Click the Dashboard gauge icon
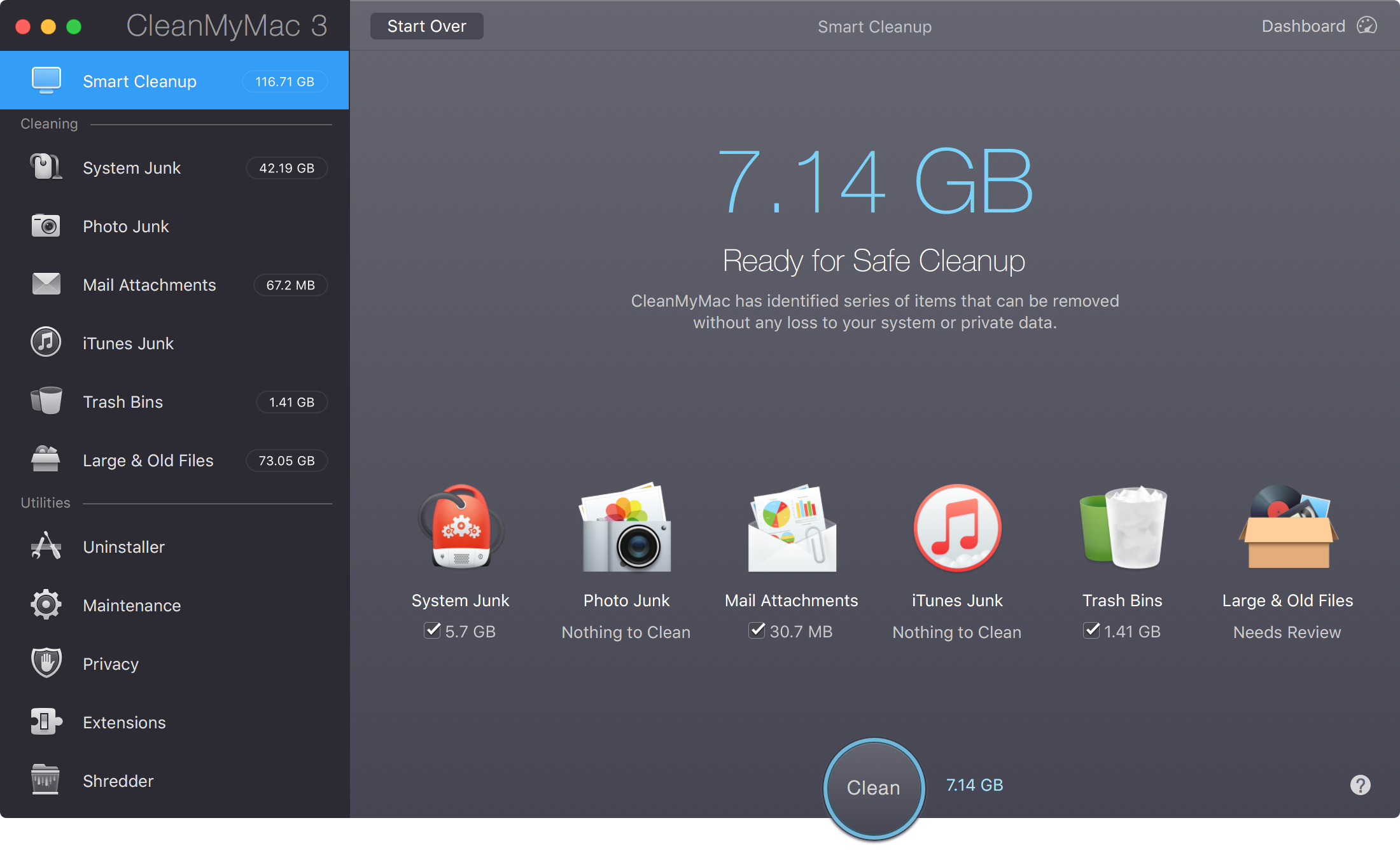The image size is (1400, 860). pos(1367,26)
